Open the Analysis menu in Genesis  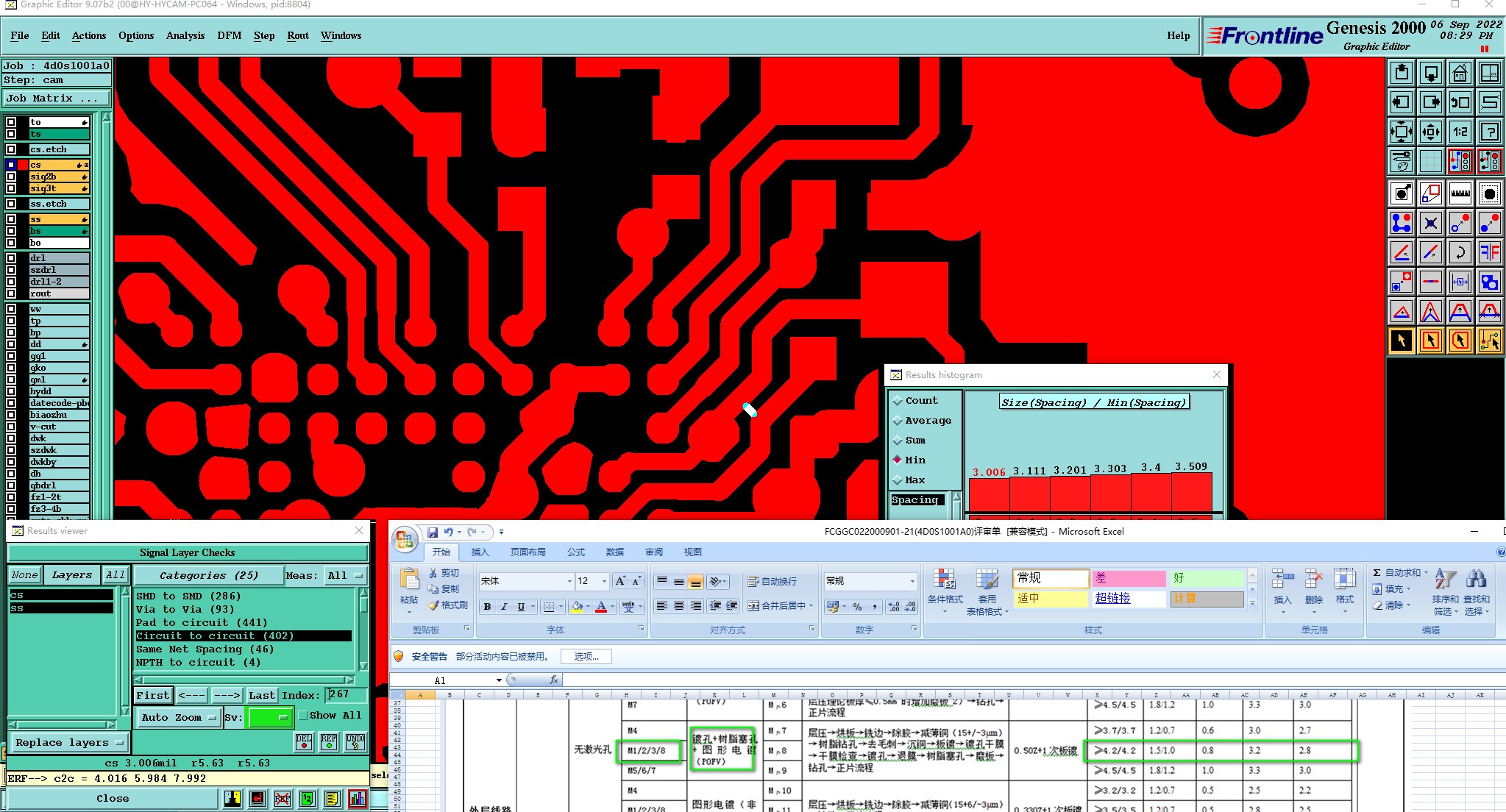[x=185, y=35]
